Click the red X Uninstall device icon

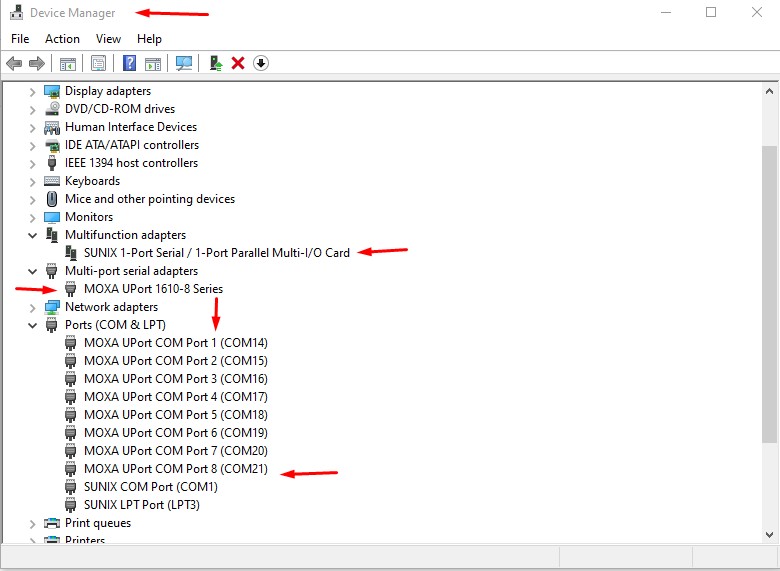(x=238, y=63)
